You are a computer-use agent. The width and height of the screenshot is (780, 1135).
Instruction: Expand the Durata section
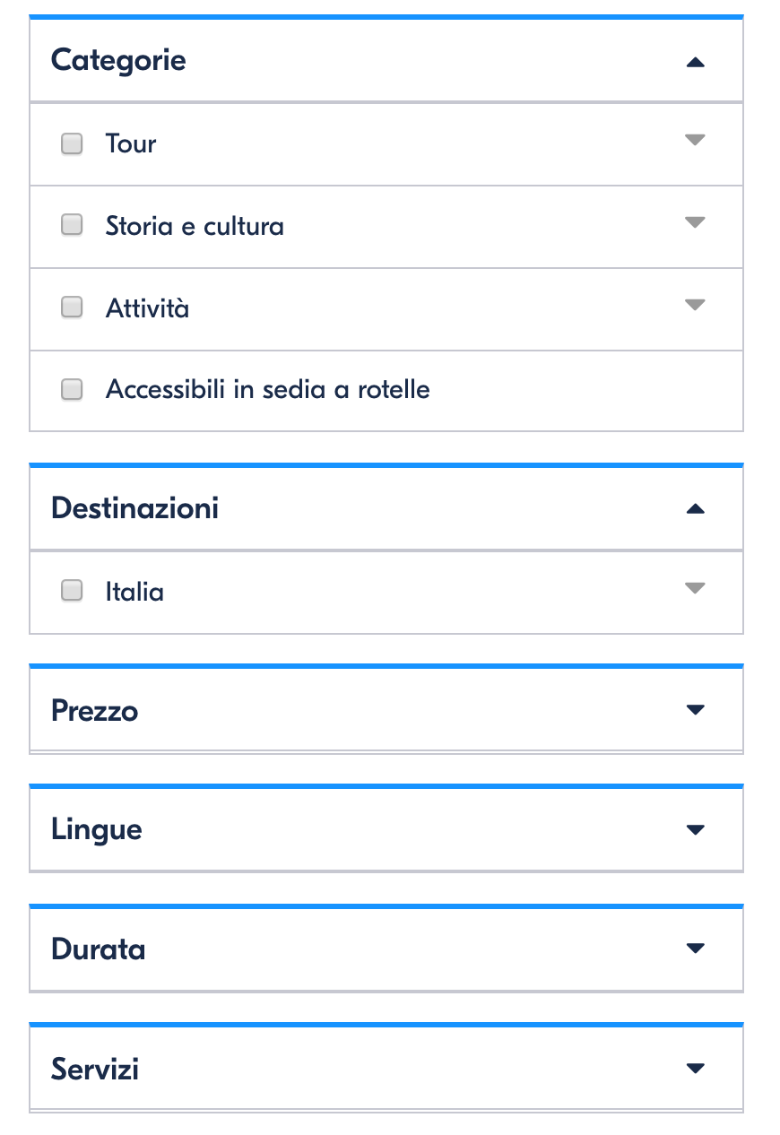695,949
